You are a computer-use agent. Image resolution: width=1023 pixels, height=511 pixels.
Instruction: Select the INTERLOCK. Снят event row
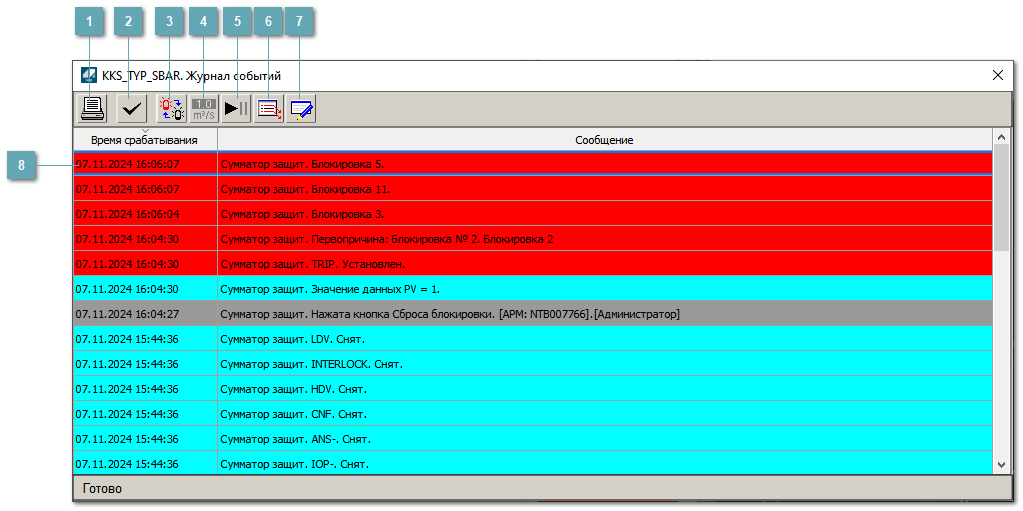click(533, 364)
